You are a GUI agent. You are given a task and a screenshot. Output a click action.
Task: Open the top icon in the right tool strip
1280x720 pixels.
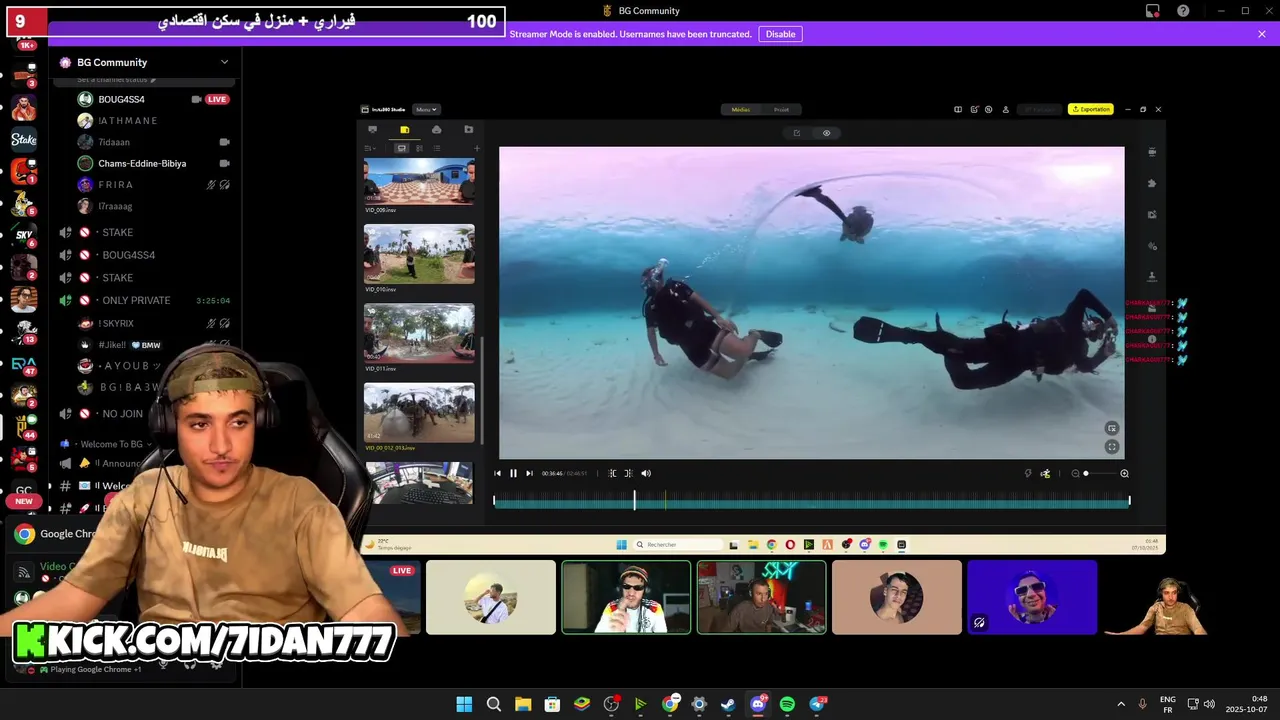(1152, 152)
